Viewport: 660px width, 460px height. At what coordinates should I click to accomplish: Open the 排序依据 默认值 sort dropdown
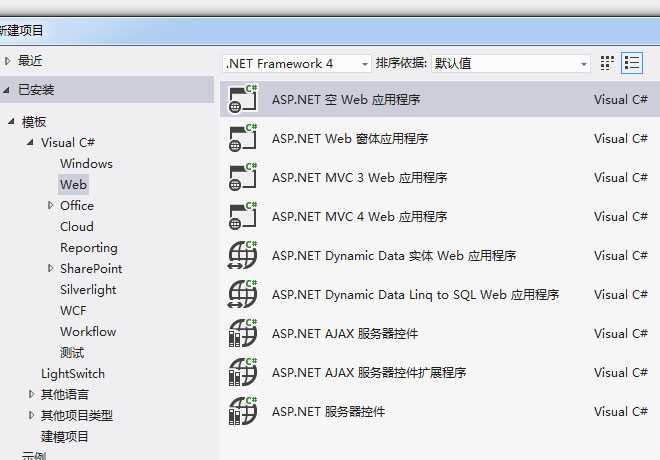pyautogui.click(x=511, y=64)
